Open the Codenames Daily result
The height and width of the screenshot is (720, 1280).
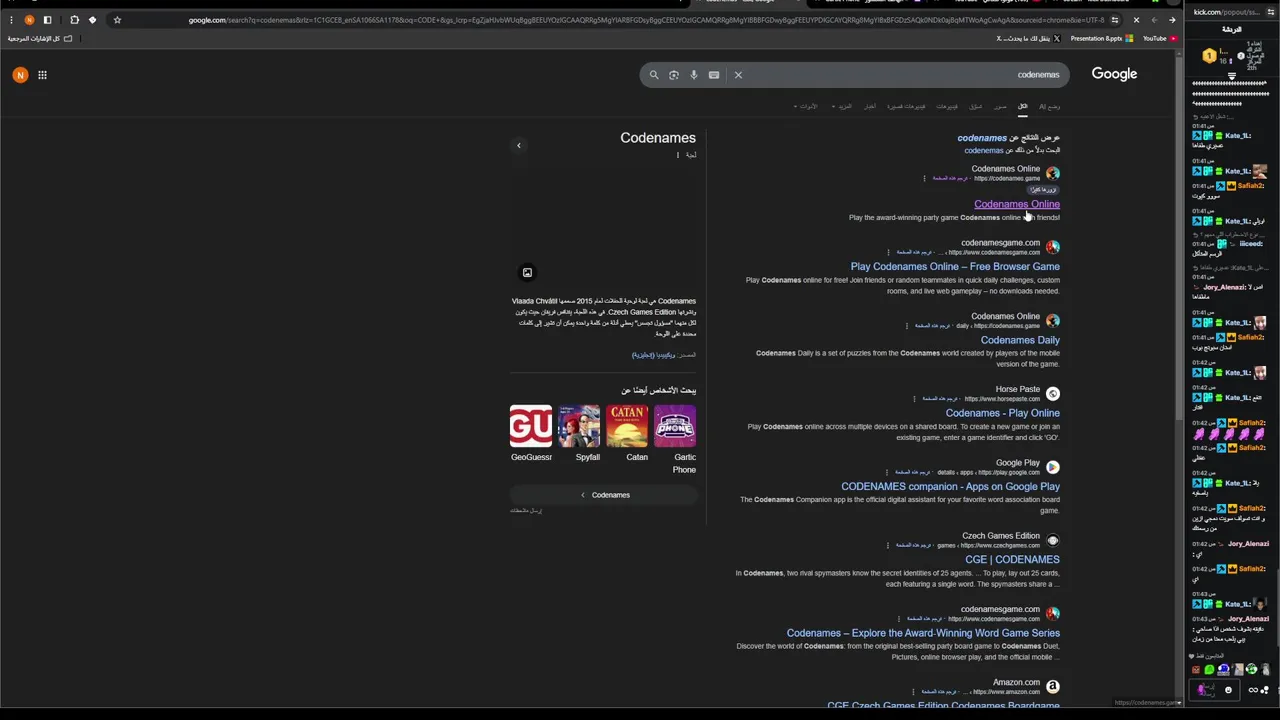(1020, 340)
